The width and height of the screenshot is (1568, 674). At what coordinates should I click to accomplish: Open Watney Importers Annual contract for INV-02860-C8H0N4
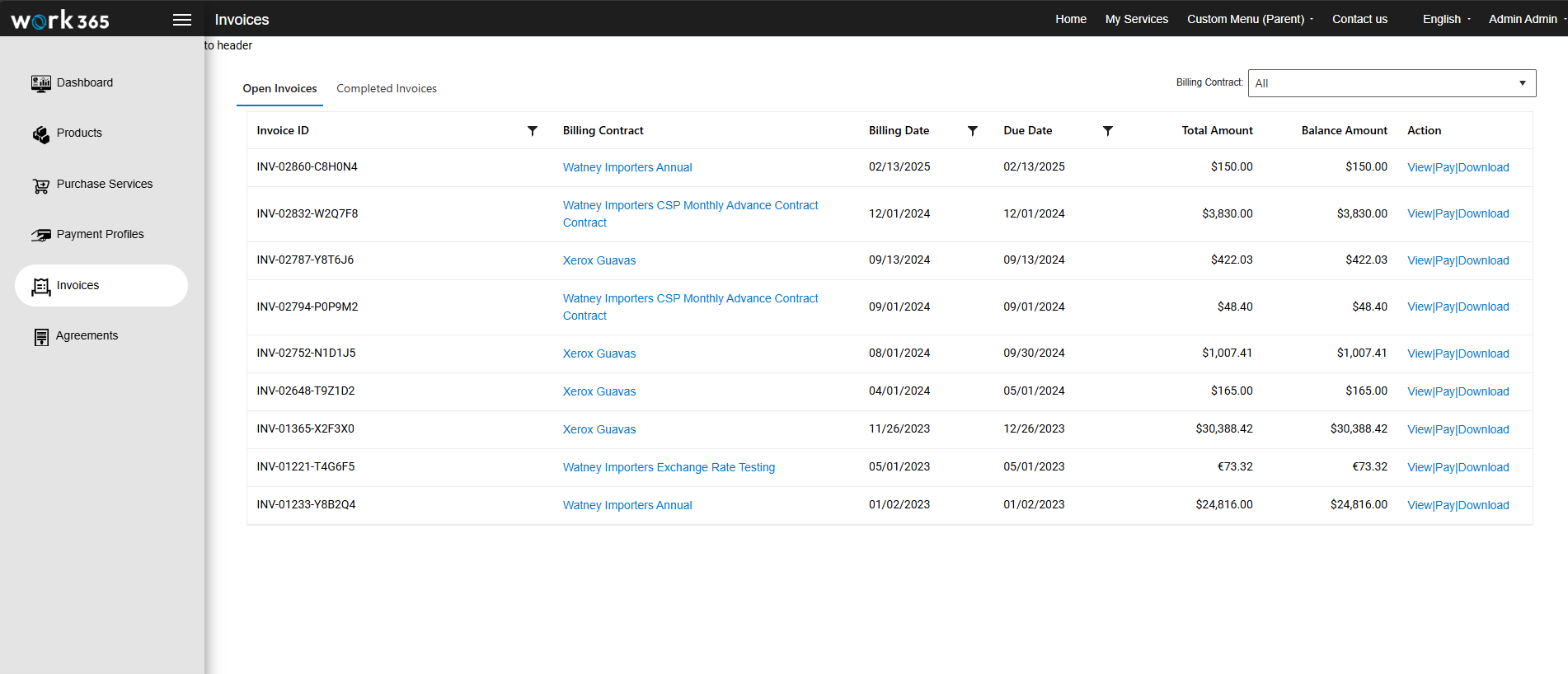(627, 167)
